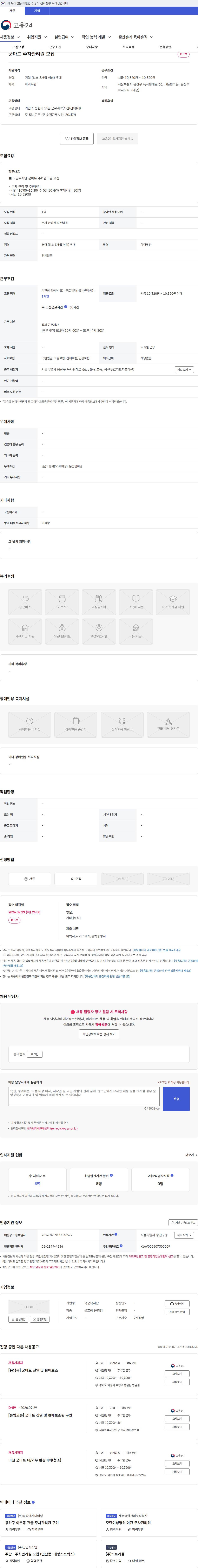Go to the 모집요강 section tab

point(18,47)
